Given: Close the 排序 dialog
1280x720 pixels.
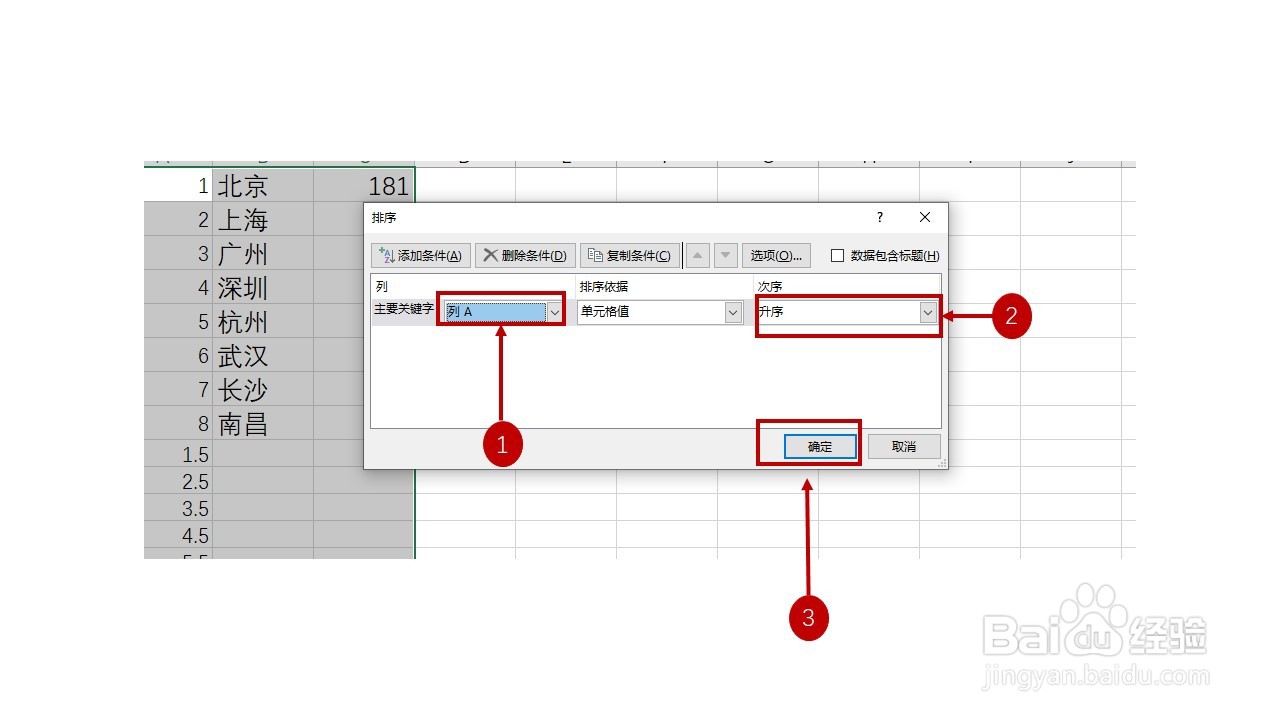Looking at the screenshot, I should tap(925, 217).
